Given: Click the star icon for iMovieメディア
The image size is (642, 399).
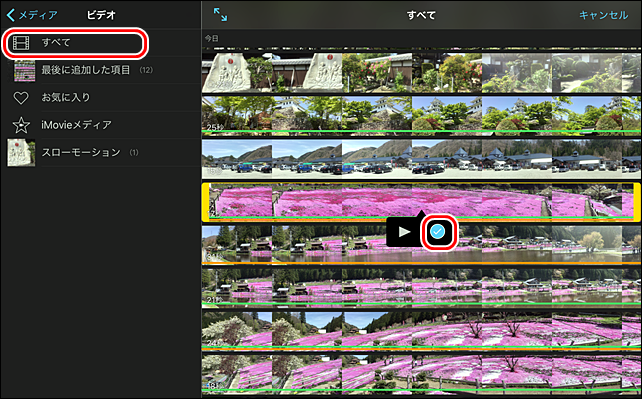Looking at the screenshot, I should [x=21, y=125].
